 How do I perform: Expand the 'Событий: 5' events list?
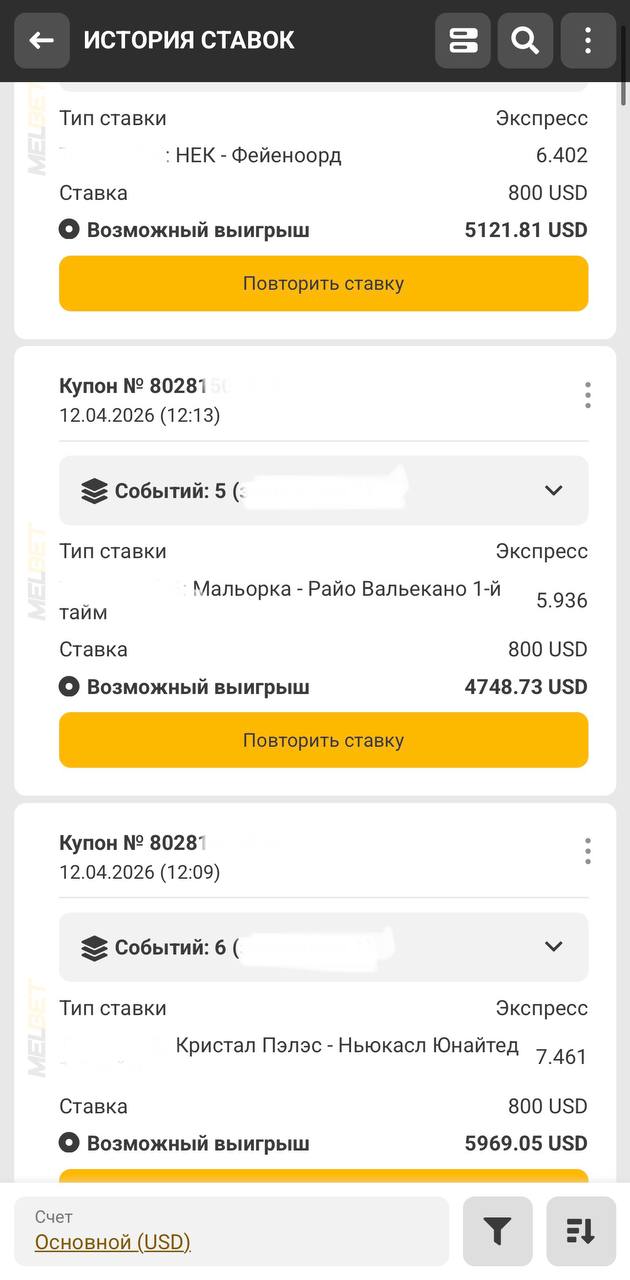tap(553, 490)
